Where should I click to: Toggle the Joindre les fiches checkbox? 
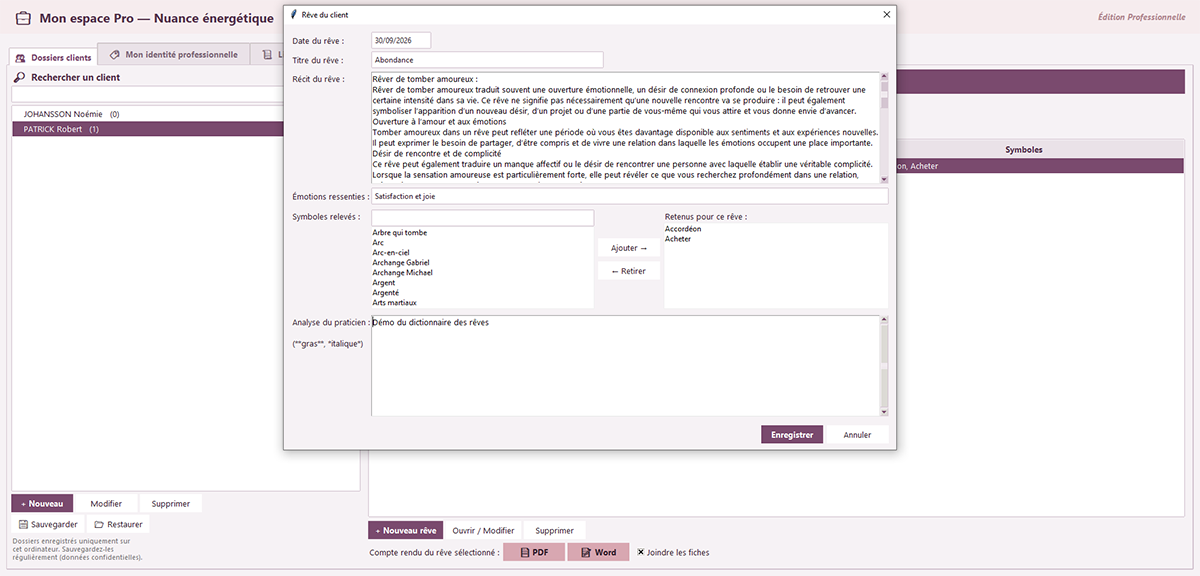[x=641, y=552]
